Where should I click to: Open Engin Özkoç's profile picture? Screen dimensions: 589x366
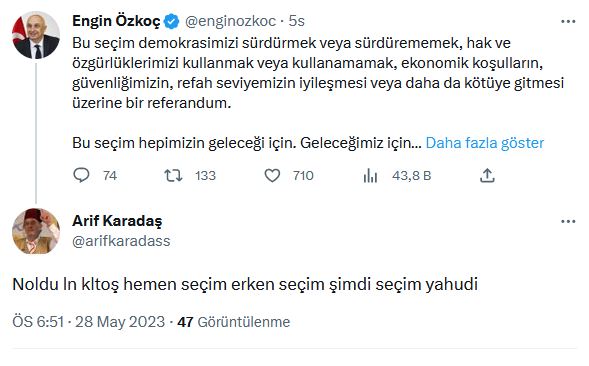[36, 35]
